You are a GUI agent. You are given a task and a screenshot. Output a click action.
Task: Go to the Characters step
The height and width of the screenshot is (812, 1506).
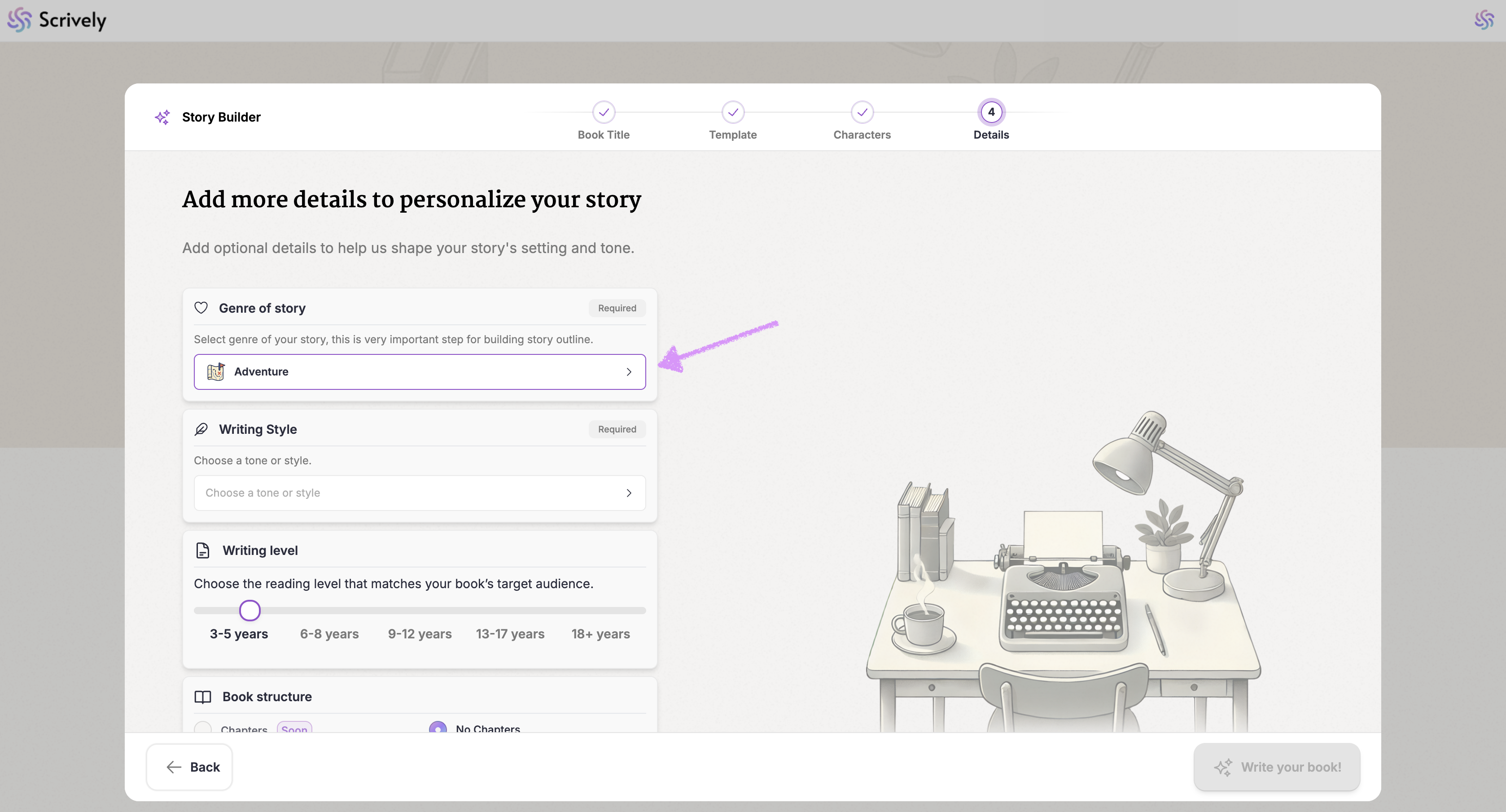(x=862, y=112)
